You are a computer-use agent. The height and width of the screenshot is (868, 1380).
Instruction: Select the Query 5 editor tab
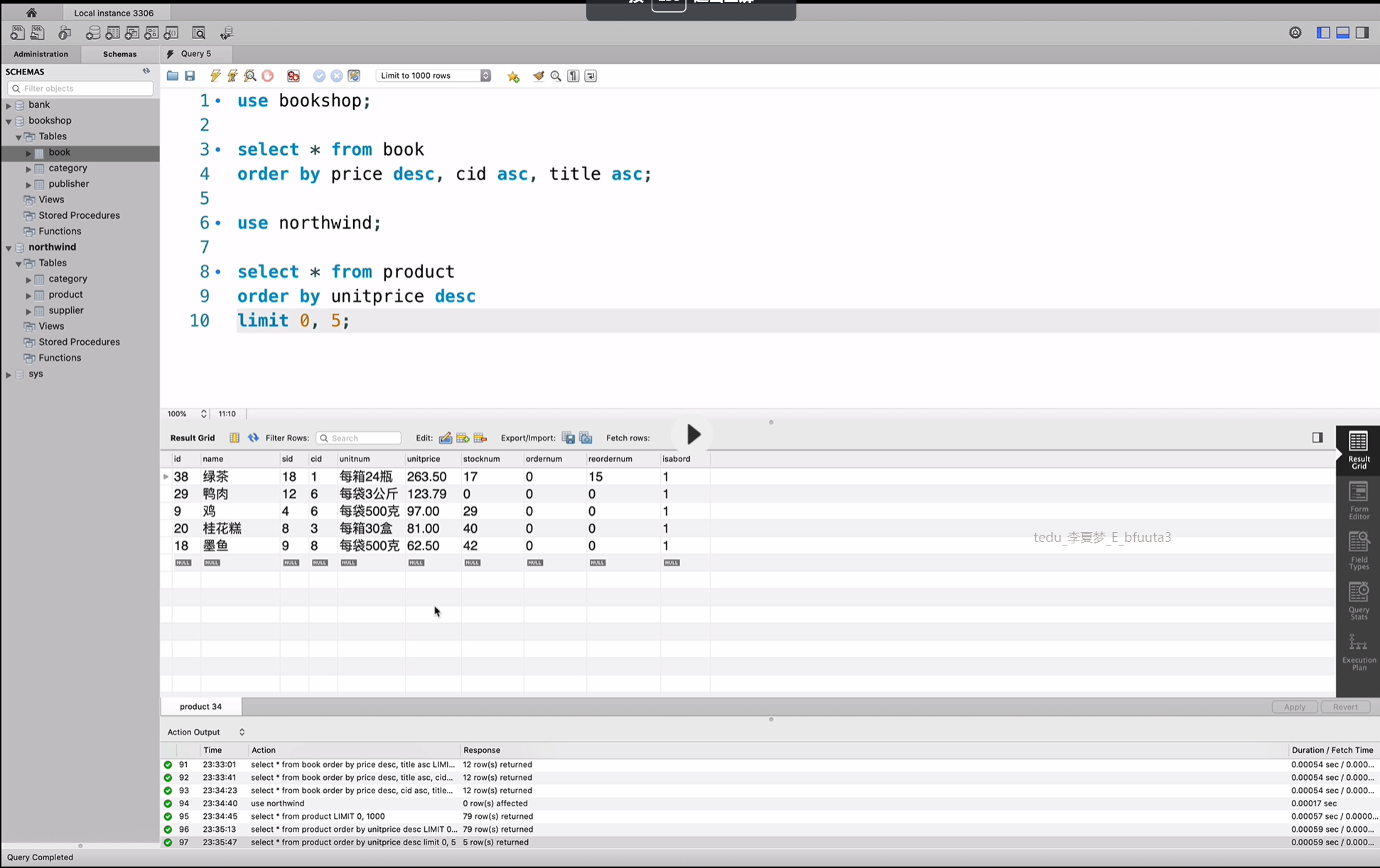[196, 54]
